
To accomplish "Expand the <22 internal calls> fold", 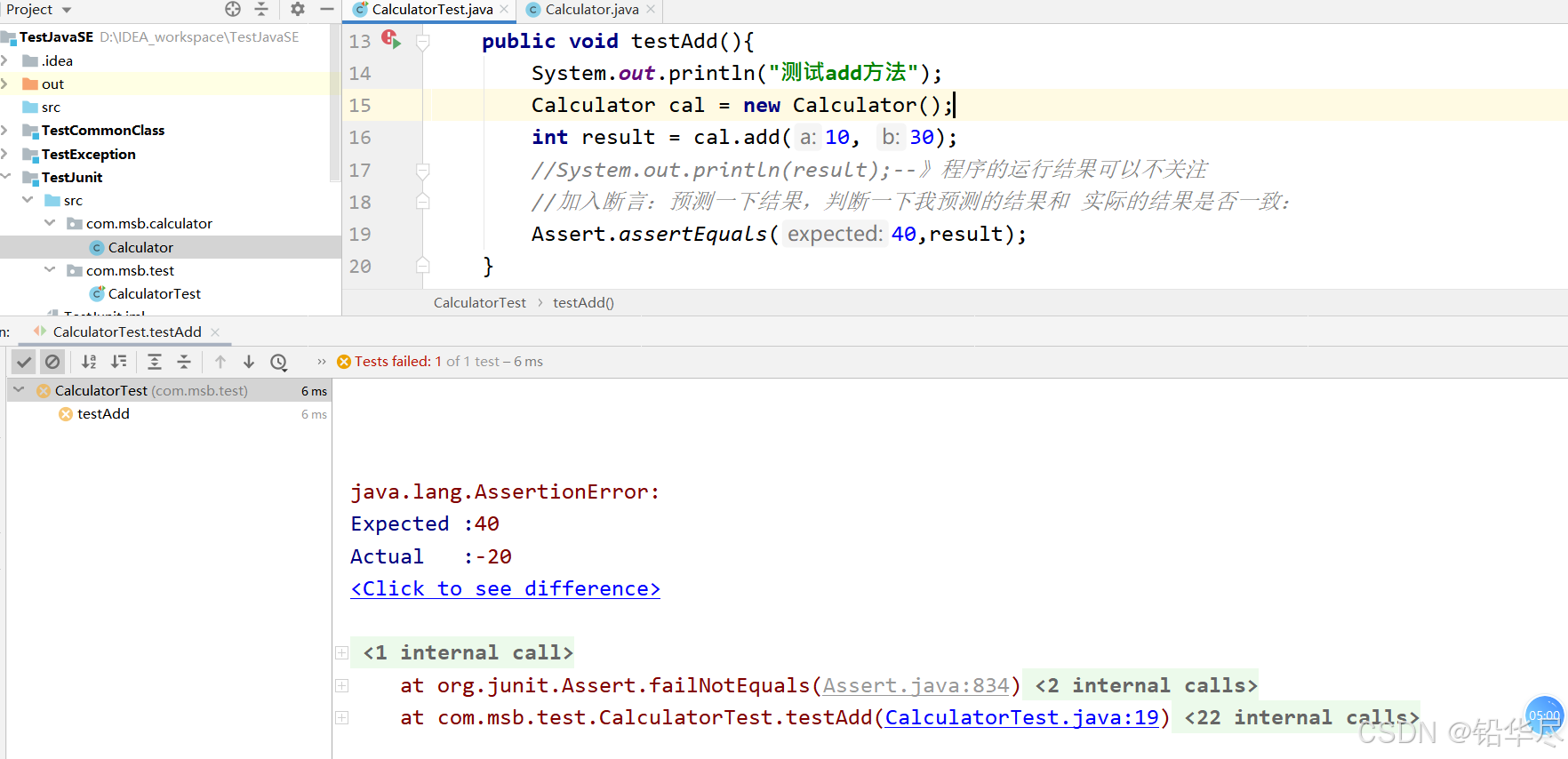I will pos(1301,717).
